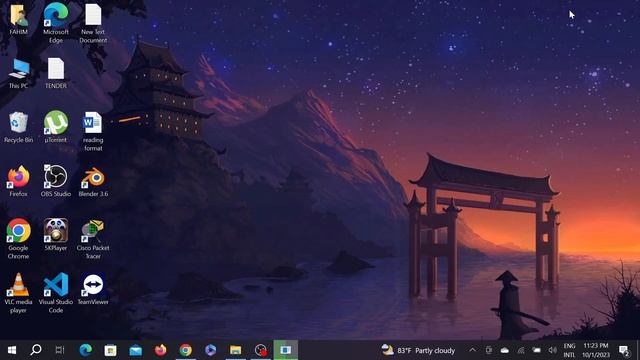The height and width of the screenshot is (360, 640).
Task: Select the reading format Word document
Action: tap(93, 131)
